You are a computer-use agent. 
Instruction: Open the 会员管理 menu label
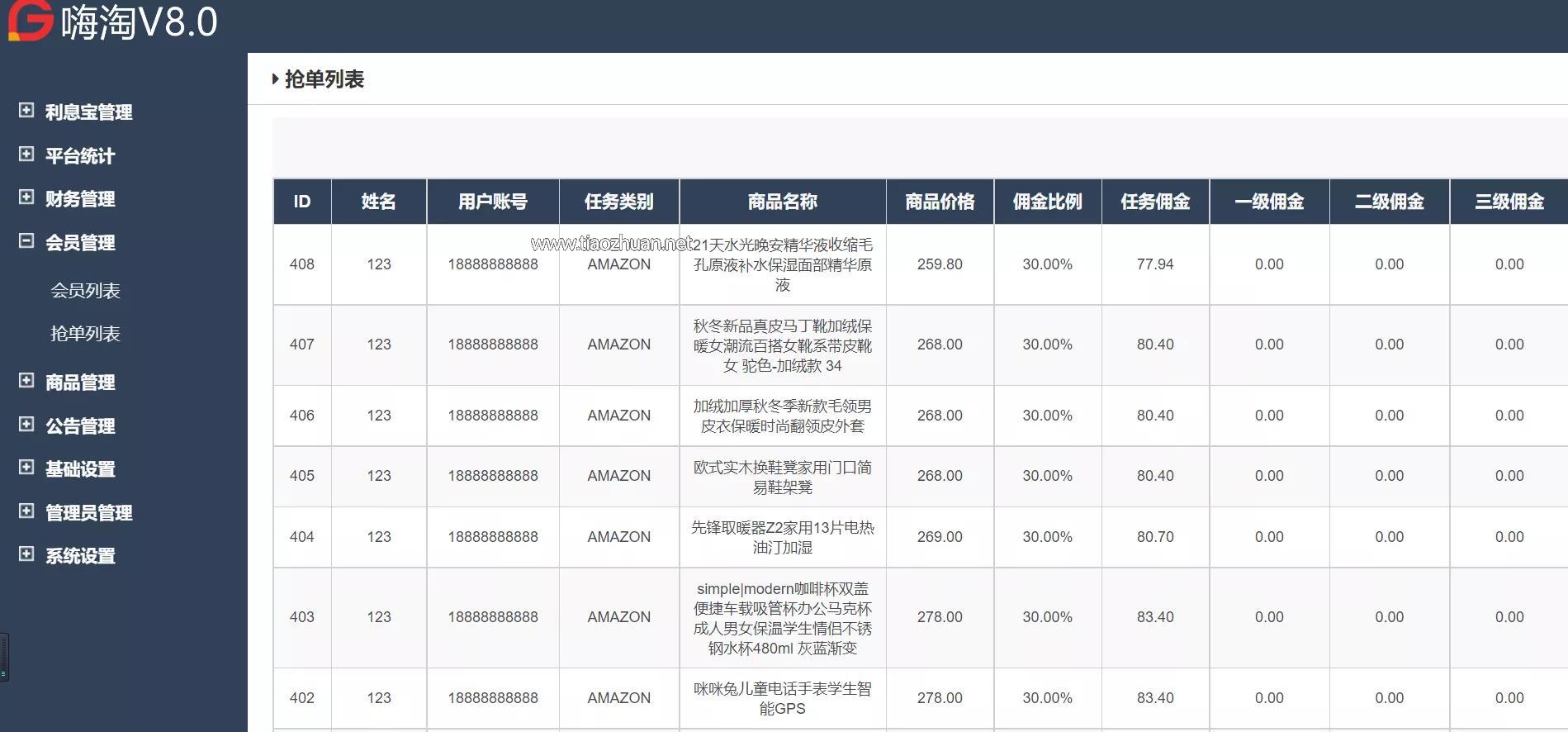pyautogui.click(x=80, y=243)
